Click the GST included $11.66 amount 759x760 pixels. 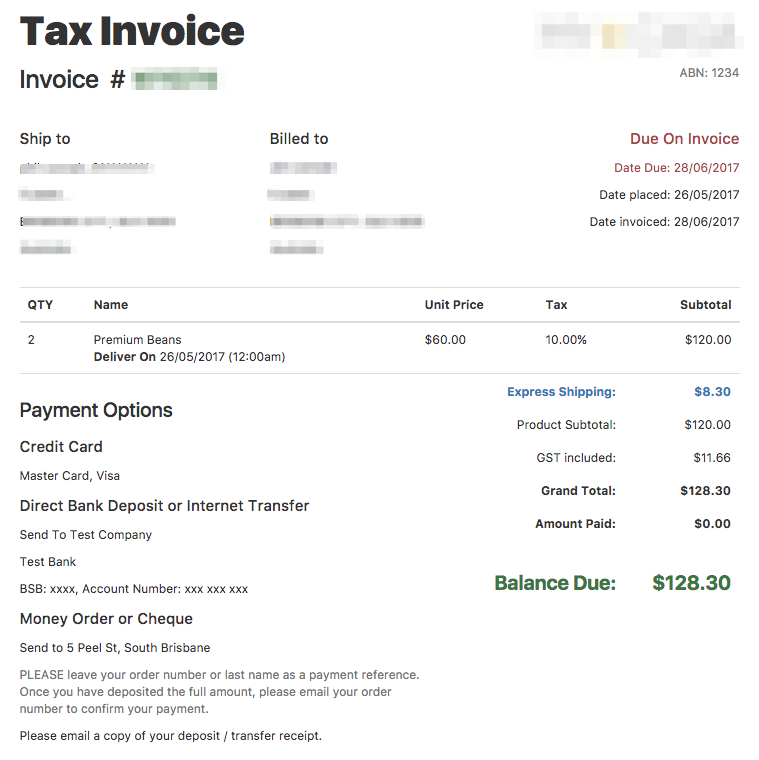coord(712,458)
